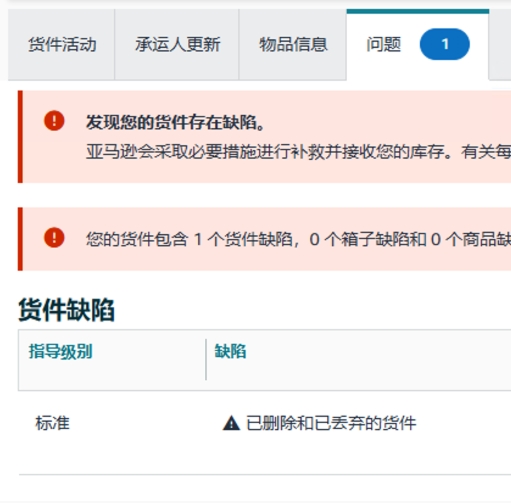Click the partially visible tab after 问题
Screen dimensions: 511x503
(x=500, y=45)
